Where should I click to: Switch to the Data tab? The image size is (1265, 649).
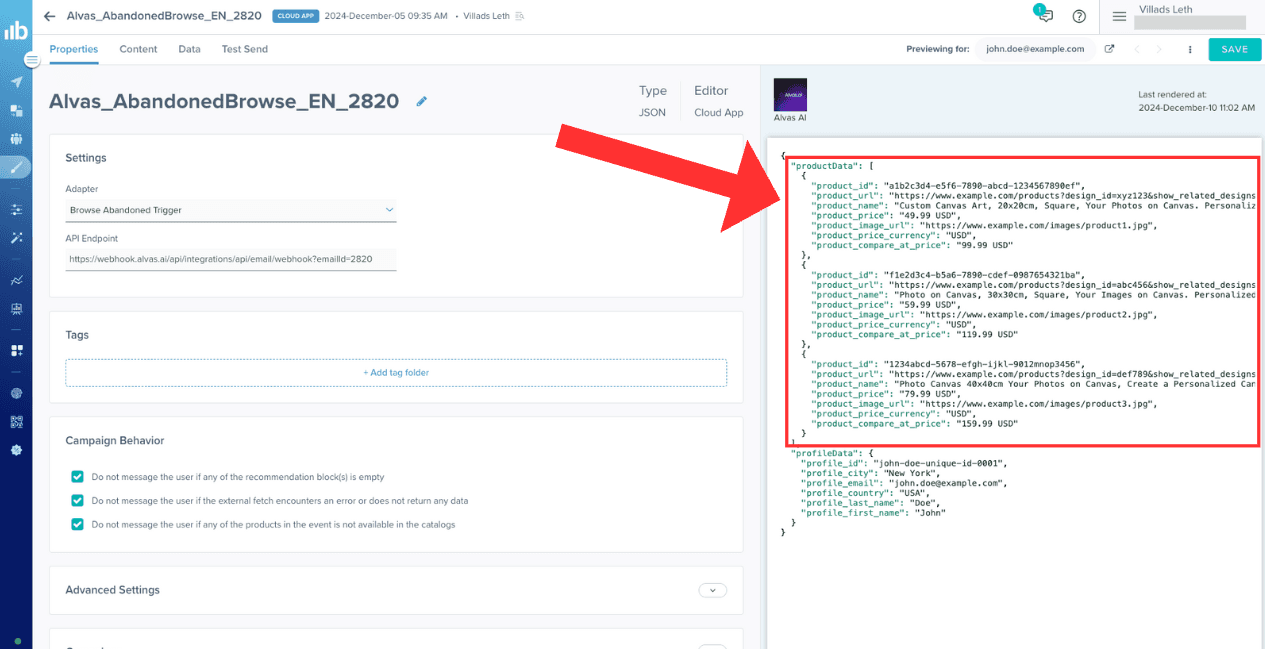(189, 49)
